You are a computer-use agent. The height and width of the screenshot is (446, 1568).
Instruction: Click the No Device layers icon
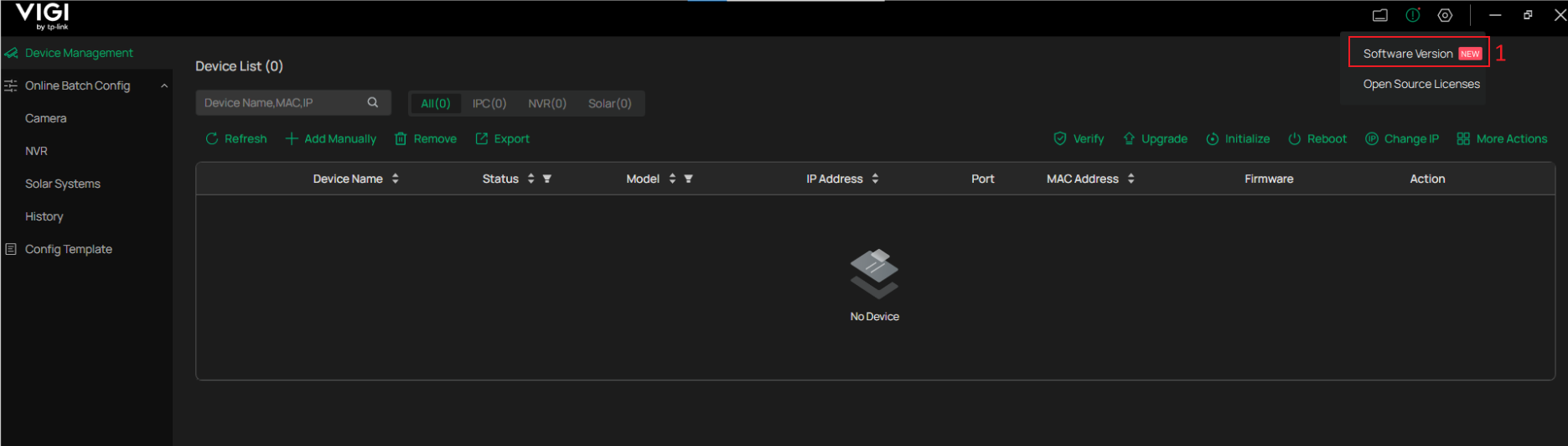(x=874, y=273)
